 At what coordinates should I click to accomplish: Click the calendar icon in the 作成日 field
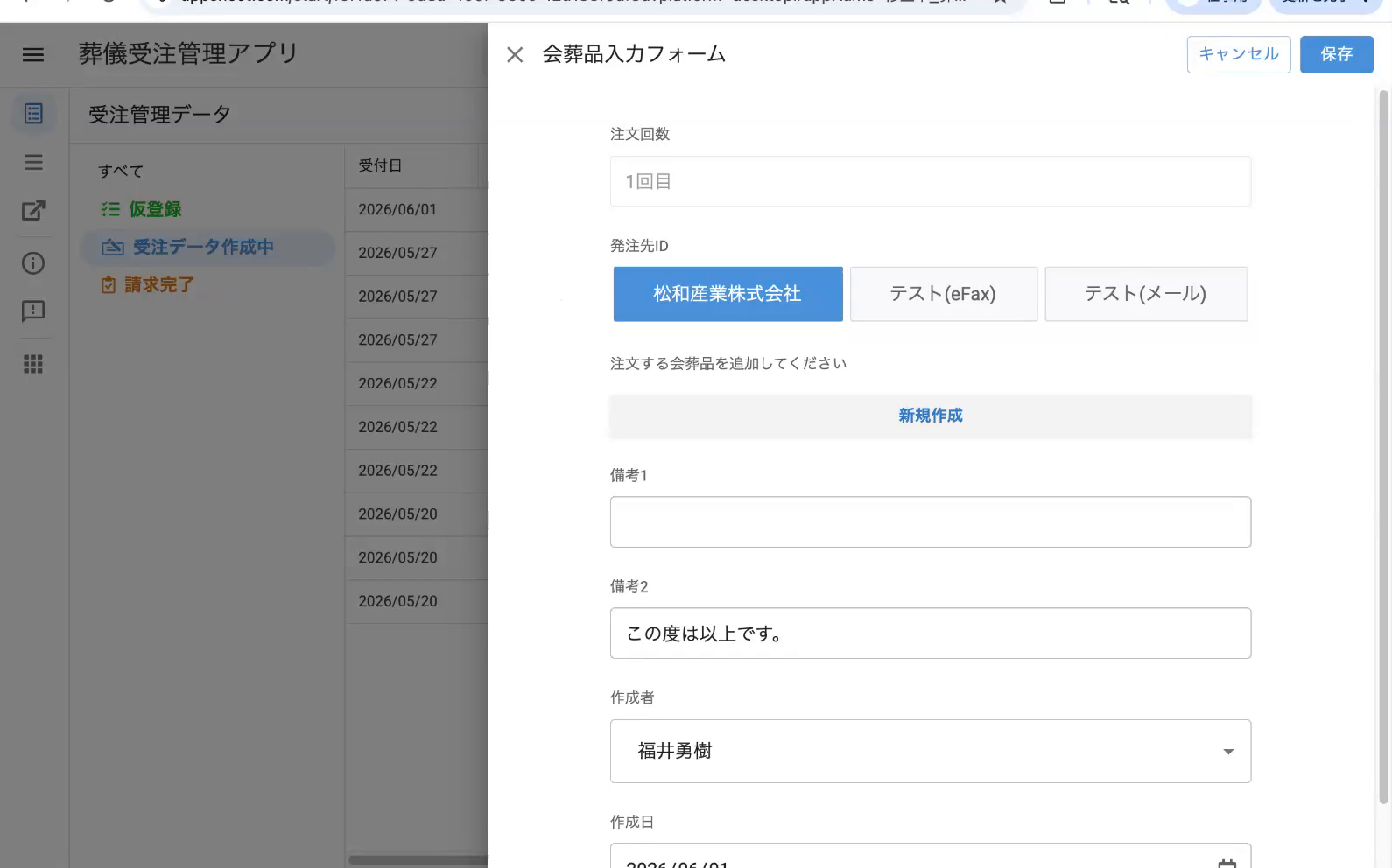point(1227,864)
